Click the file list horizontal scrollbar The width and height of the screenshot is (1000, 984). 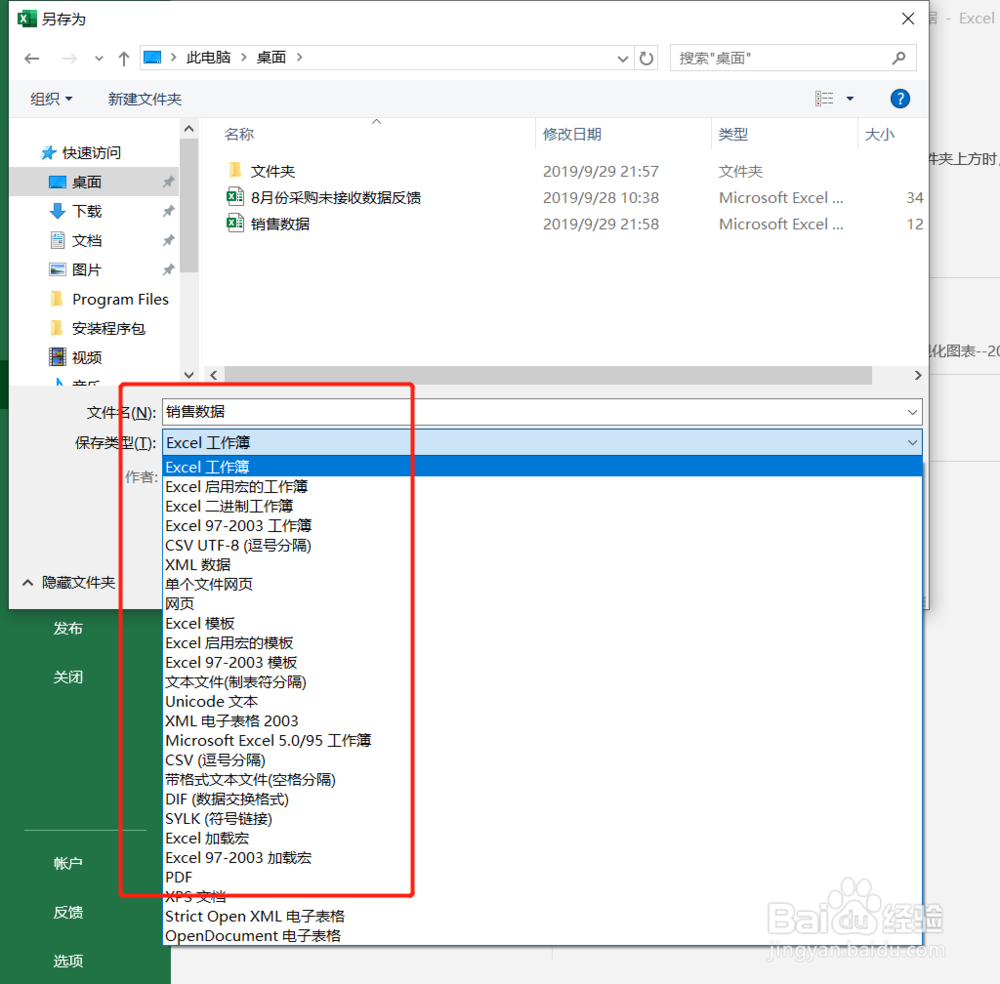(x=548, y=375)
